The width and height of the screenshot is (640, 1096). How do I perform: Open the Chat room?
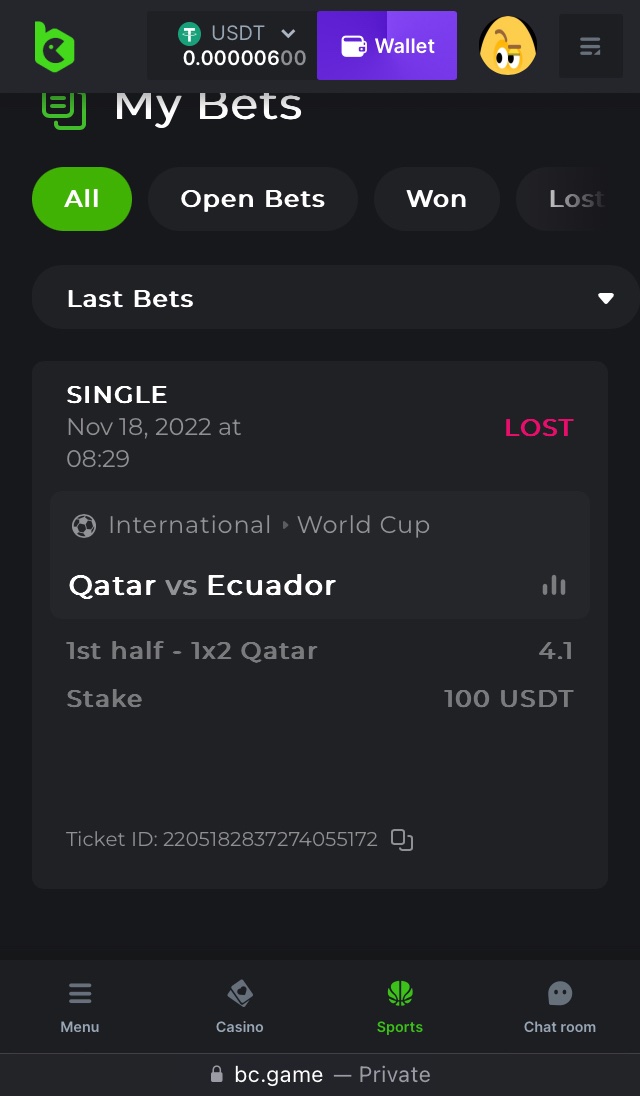click(x=560, y=1006)
